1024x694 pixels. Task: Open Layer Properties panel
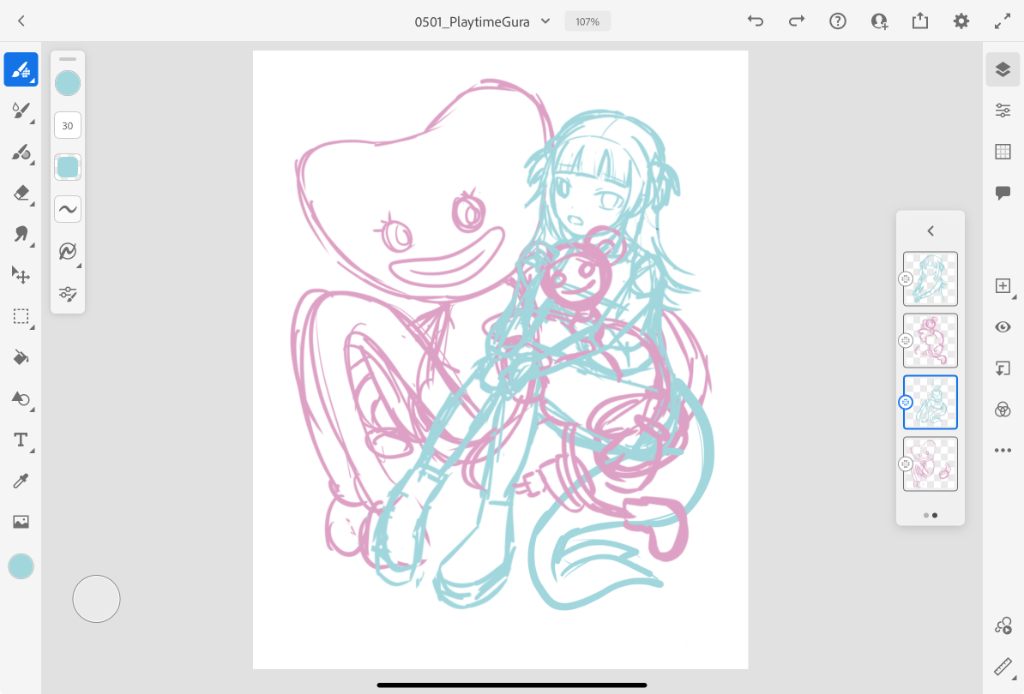coord(1003,110)
